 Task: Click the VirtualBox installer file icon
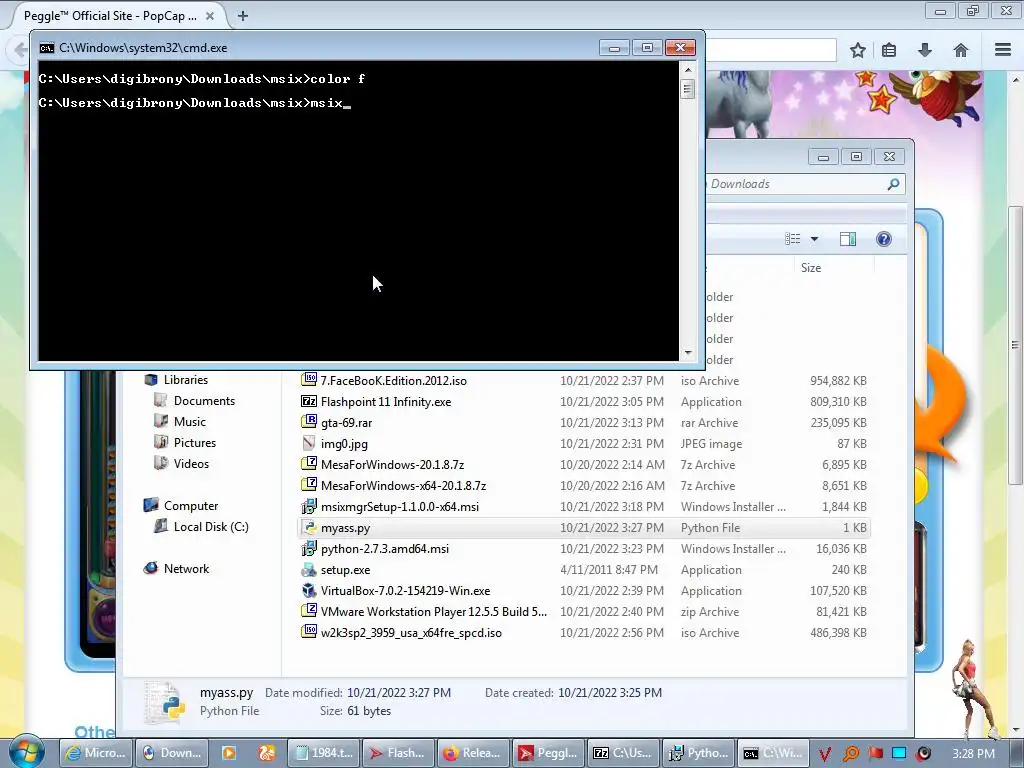[309, 590]
